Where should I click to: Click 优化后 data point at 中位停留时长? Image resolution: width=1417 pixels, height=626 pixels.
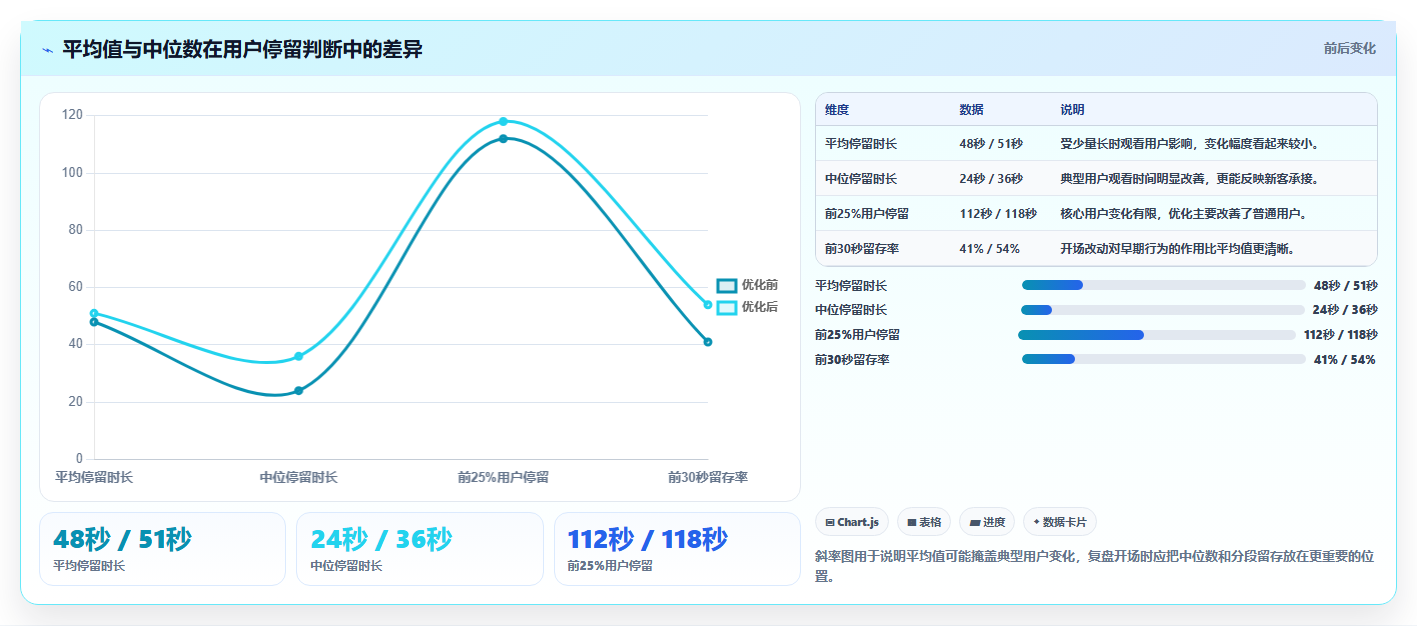point(299,356)
